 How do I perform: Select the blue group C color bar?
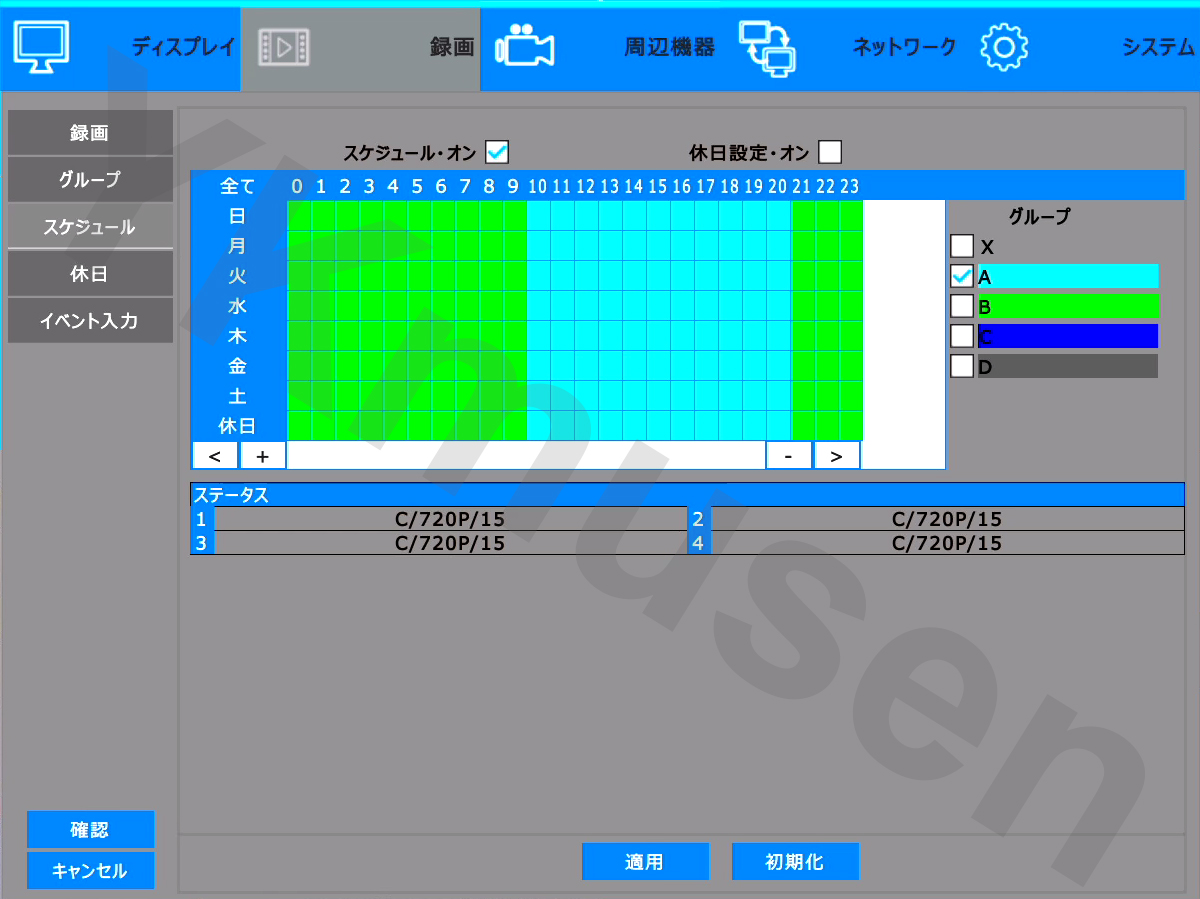(1068, 336)
